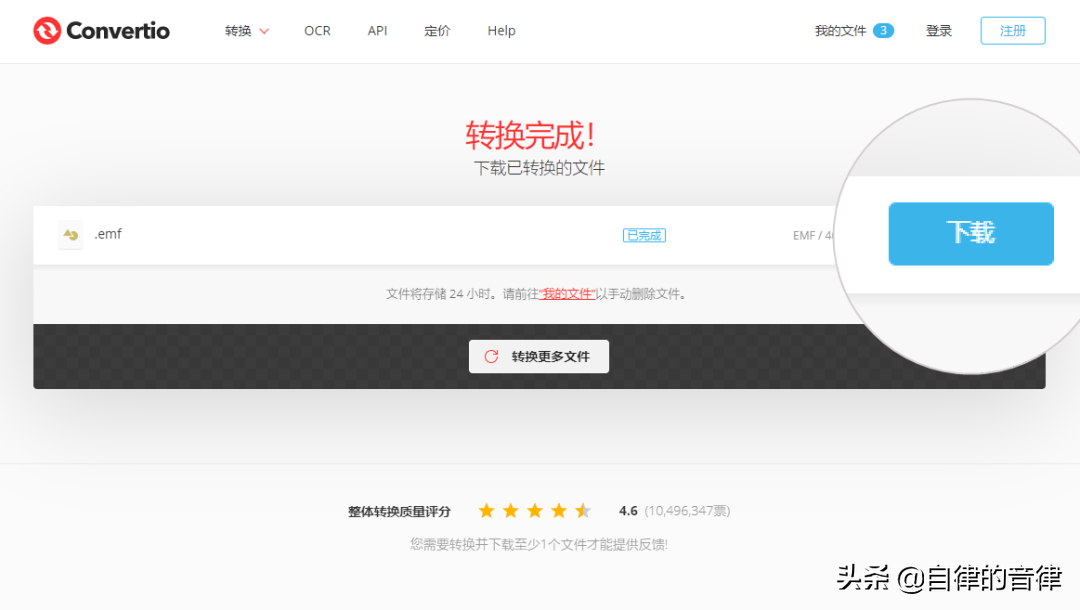Click the .emf file type icon
This screenshot has height=610, width=1080.
70,235
